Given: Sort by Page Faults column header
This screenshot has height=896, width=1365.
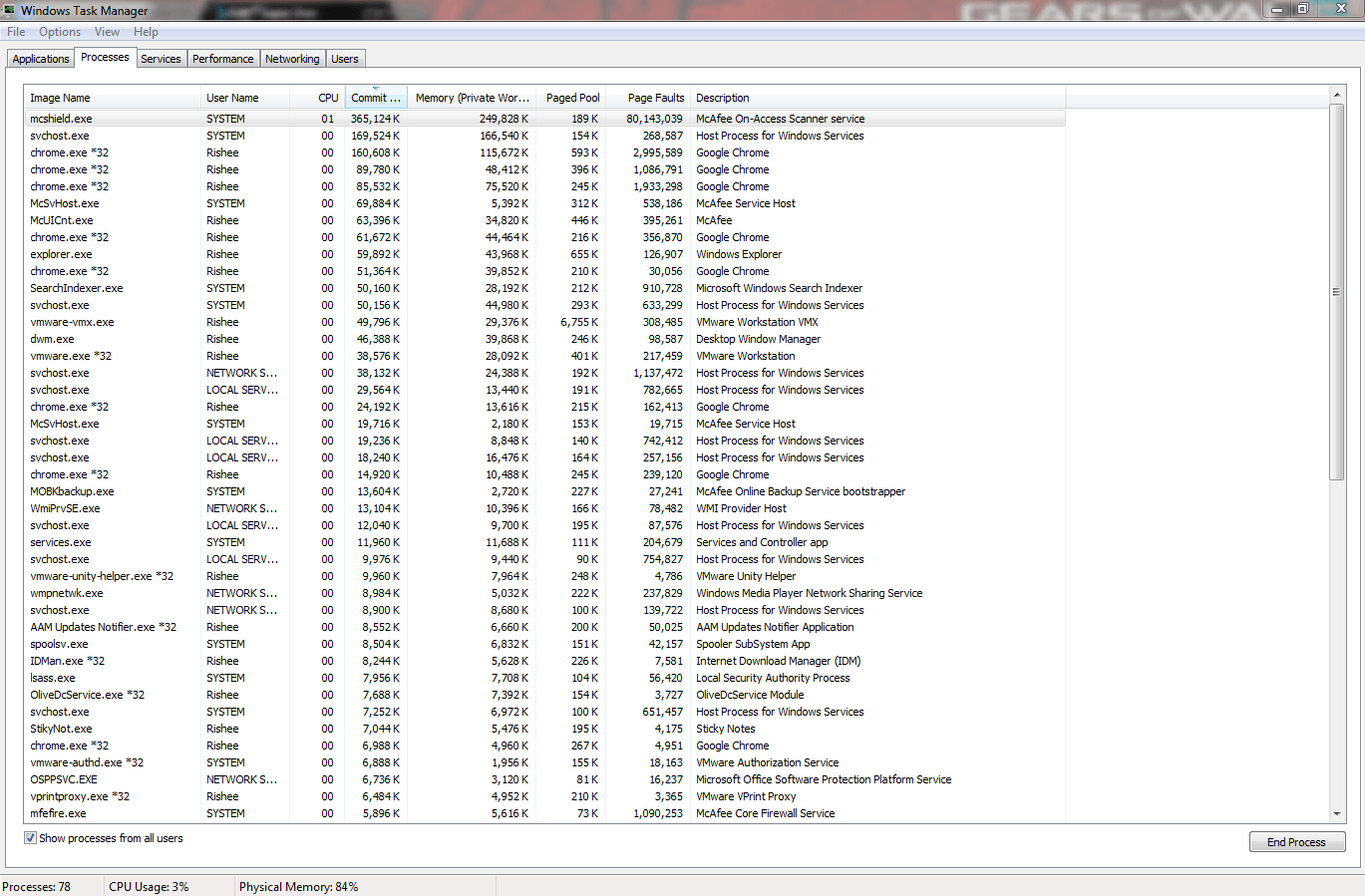Looking at the screenshot, I should [648, 98].
